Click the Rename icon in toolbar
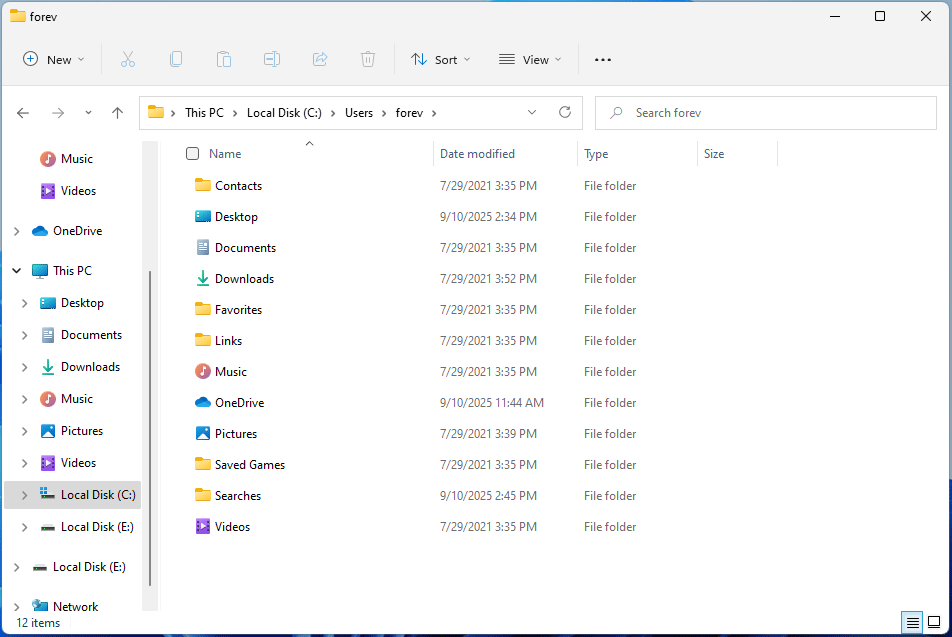 (x=272, y=60)
